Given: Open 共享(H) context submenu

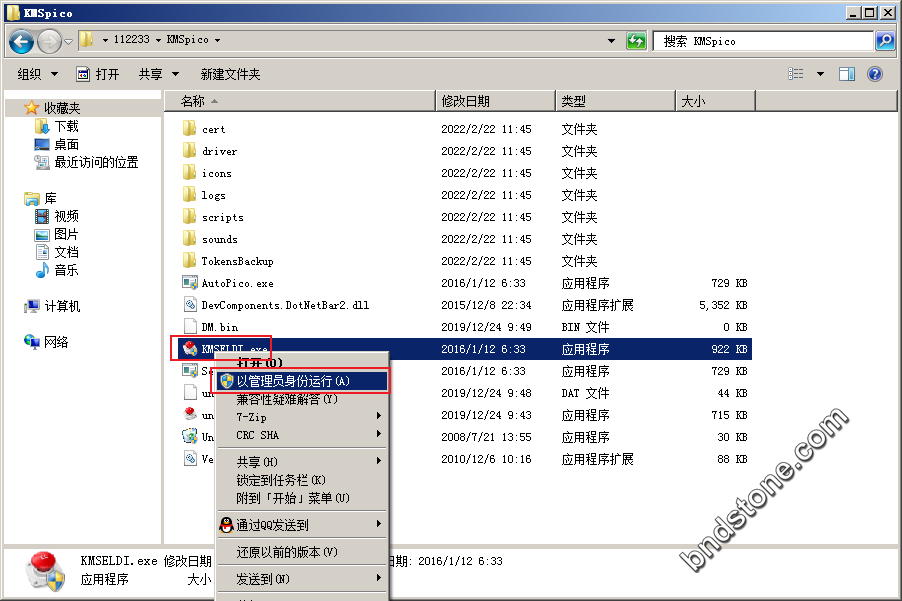Looking at the screenshot, I should [x=302, y=462].
